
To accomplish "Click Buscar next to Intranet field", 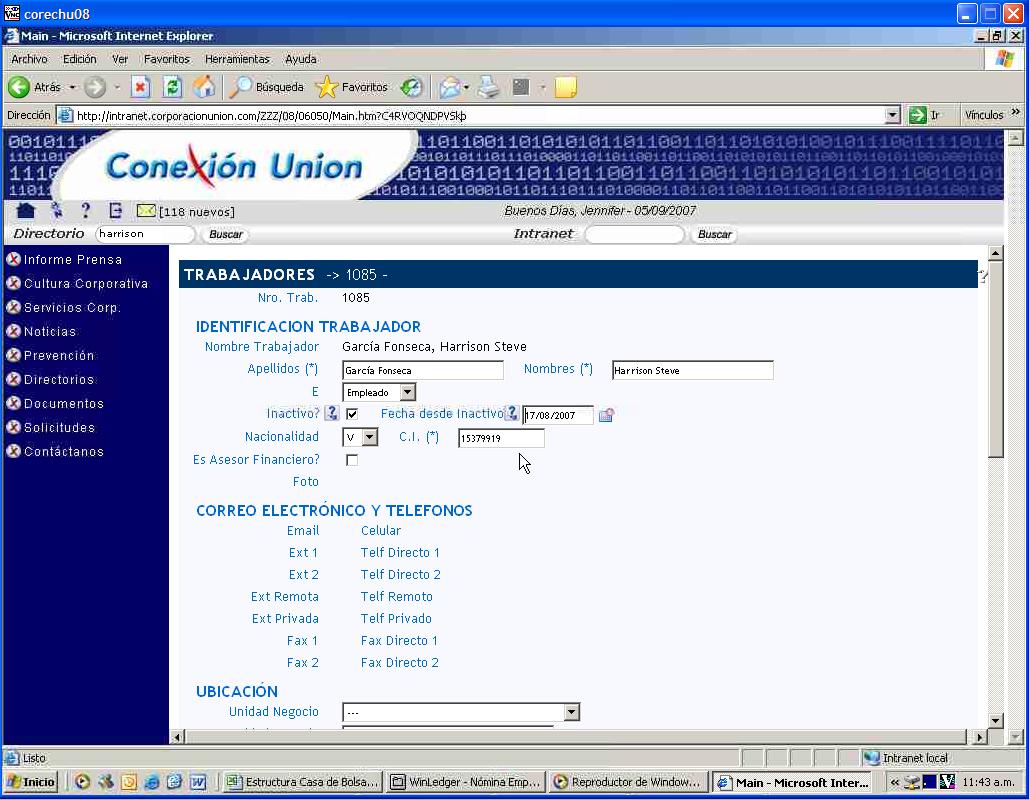I will 715,234.
